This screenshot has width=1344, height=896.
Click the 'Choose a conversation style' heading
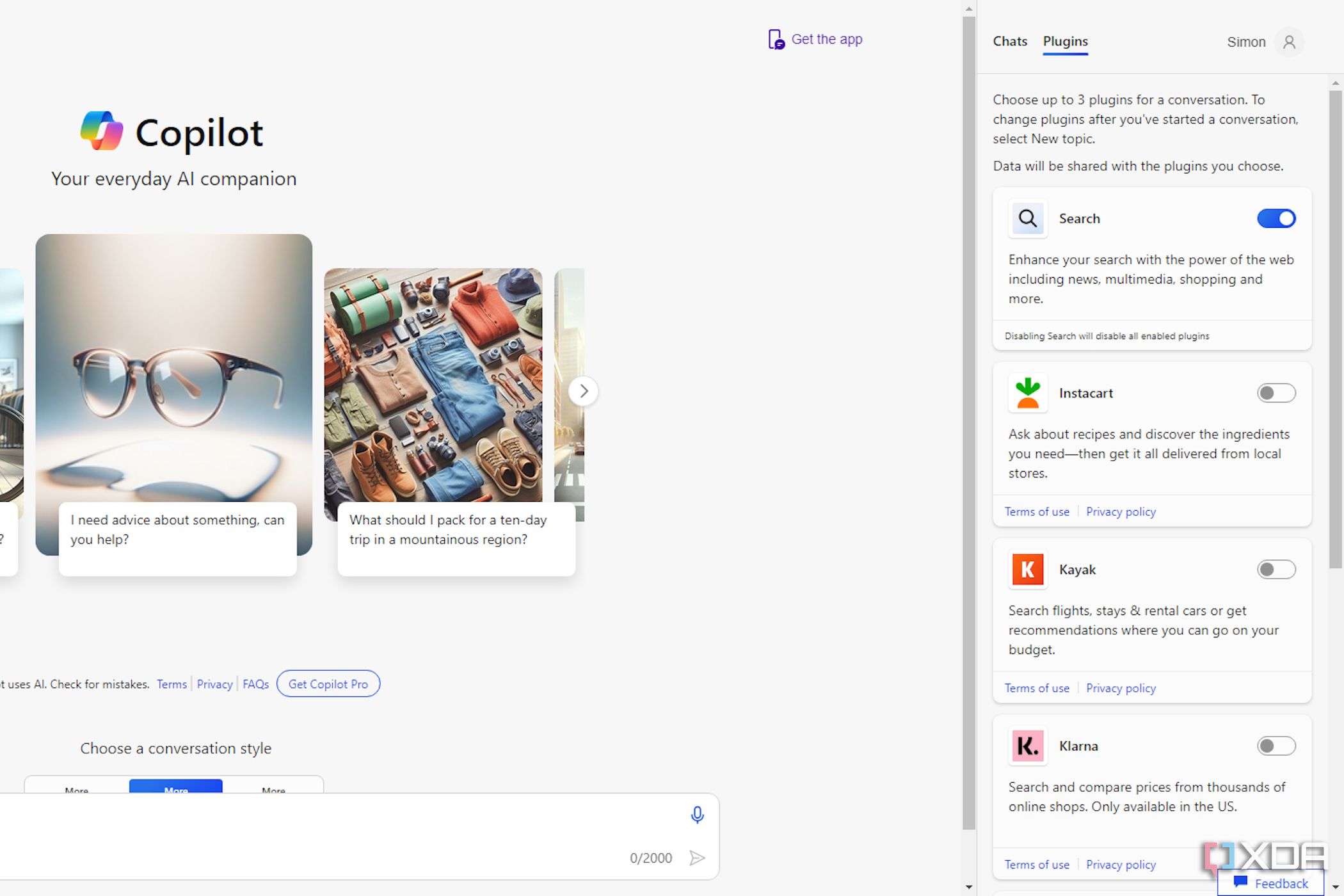(x=175, y=748)
